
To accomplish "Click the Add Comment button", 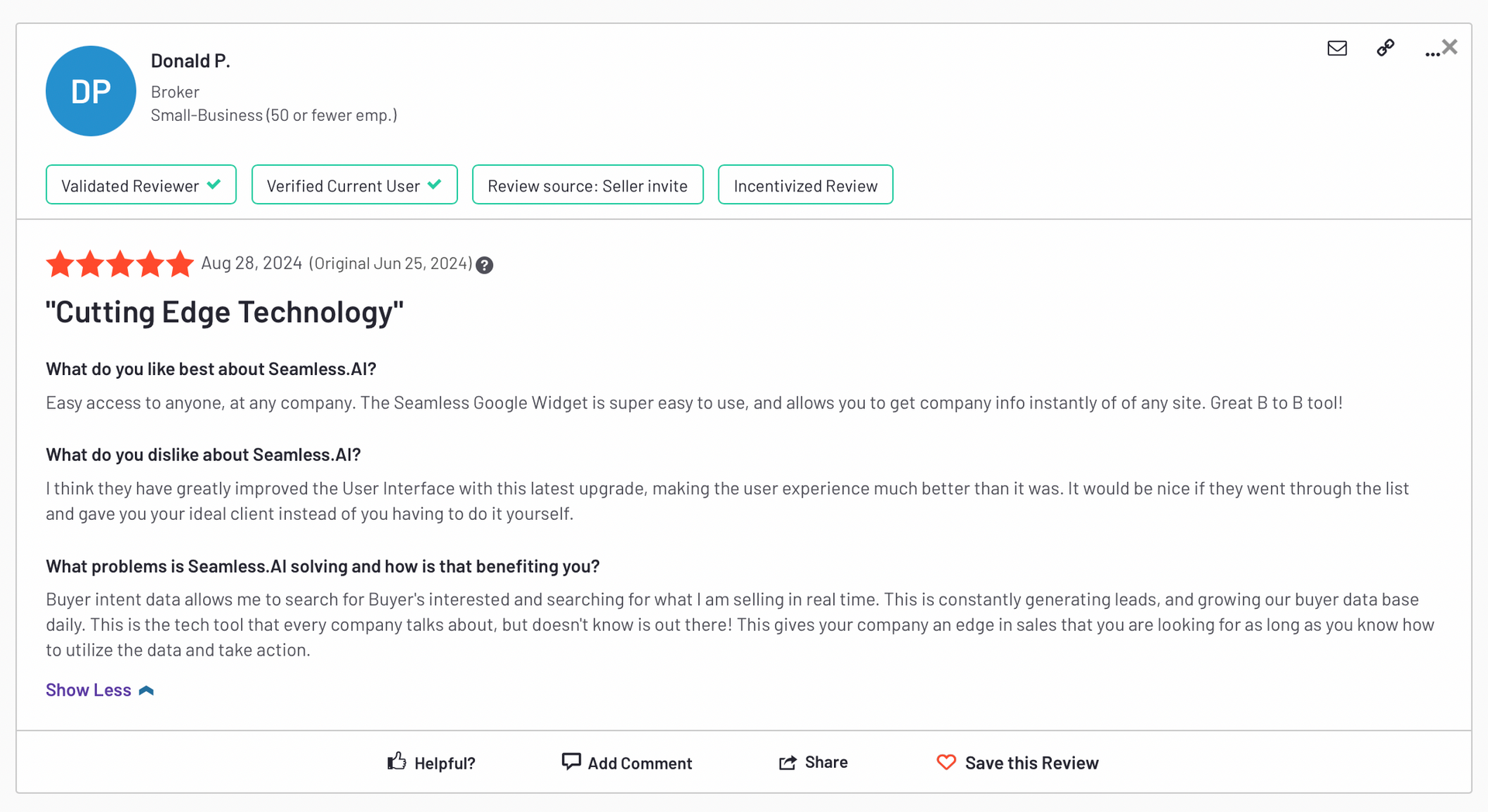I will 626,762.
